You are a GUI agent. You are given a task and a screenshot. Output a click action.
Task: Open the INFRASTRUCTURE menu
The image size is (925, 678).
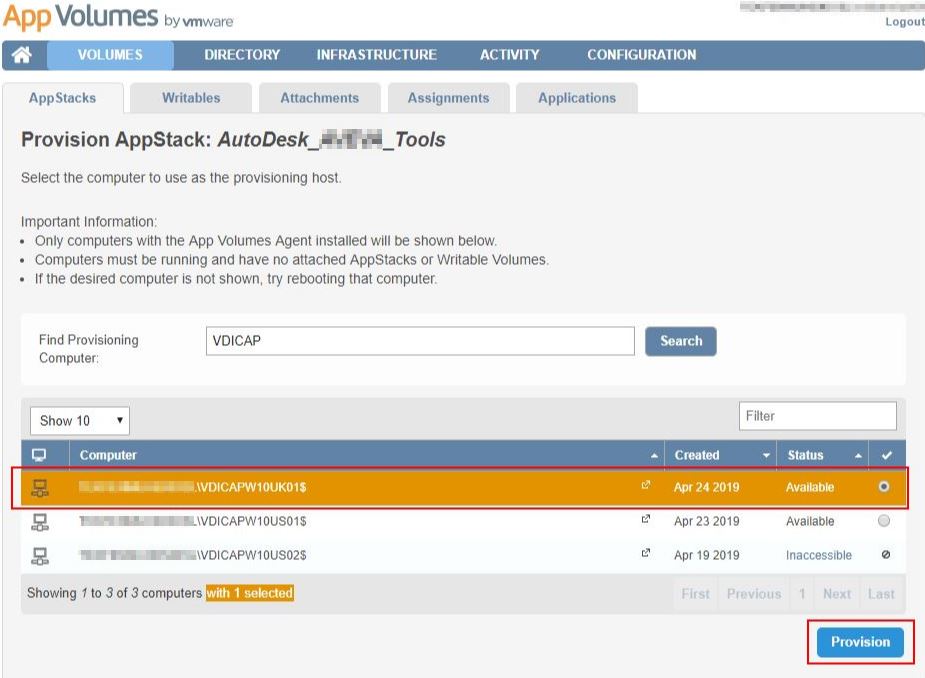tap(376, 55)
